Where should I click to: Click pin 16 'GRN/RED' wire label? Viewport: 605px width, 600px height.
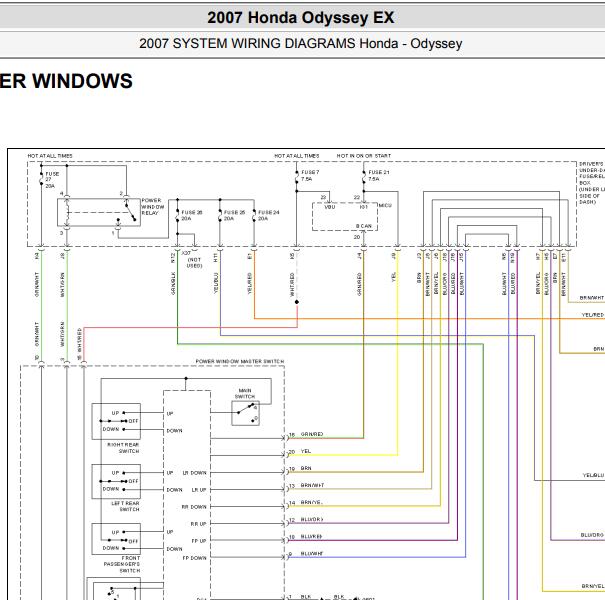click(x=312, y=434)
